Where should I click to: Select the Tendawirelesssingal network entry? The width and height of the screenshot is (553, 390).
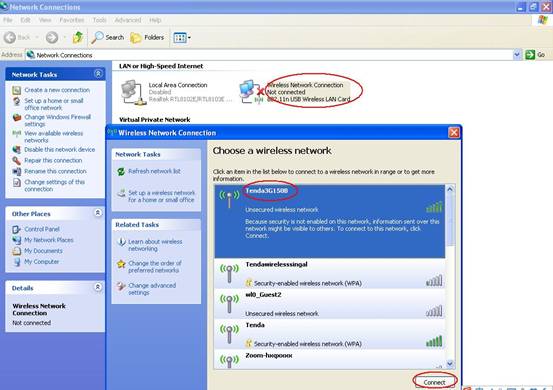point(330,274)
